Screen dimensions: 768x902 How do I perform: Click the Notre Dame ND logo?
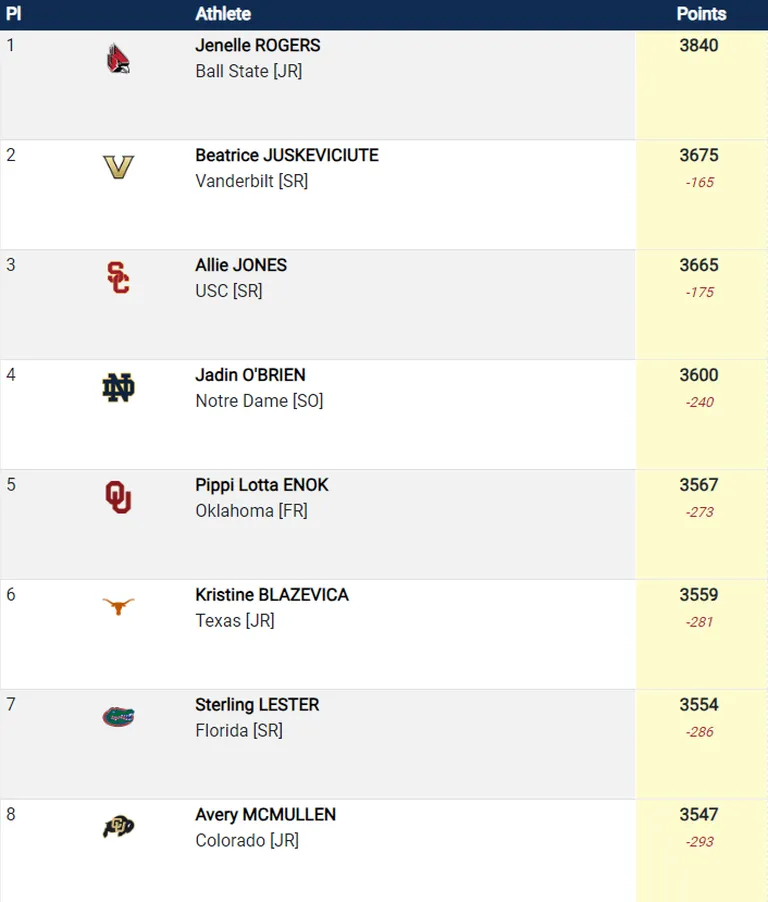pyautogui.click(x=119, y=387)
